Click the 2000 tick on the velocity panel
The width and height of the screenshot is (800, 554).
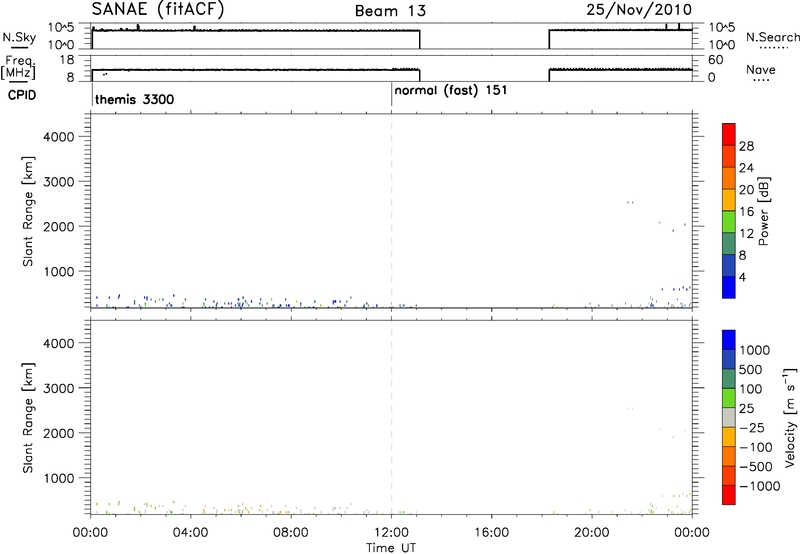58,433
